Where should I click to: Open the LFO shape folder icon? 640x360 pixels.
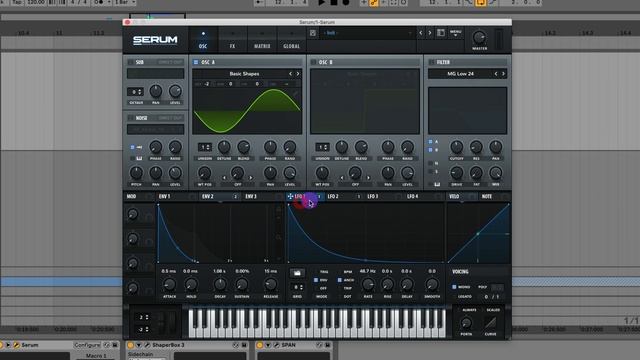tap(297, 273)
